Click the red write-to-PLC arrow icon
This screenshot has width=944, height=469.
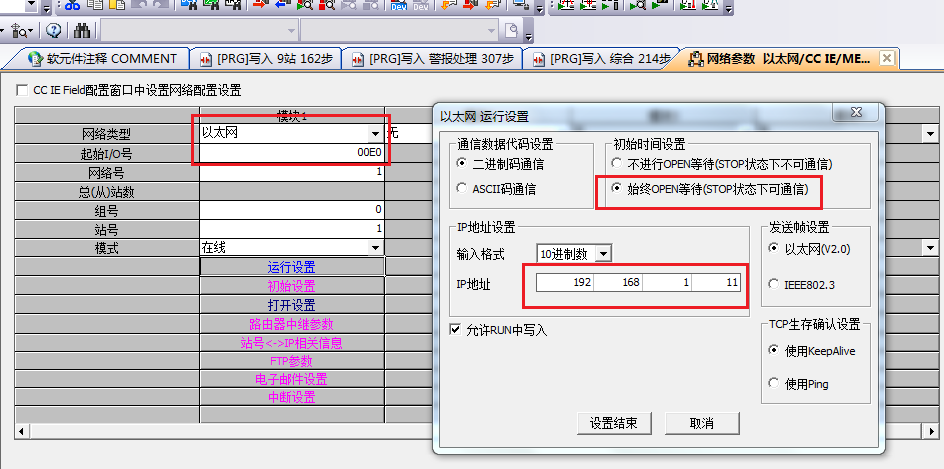point(259,6)
